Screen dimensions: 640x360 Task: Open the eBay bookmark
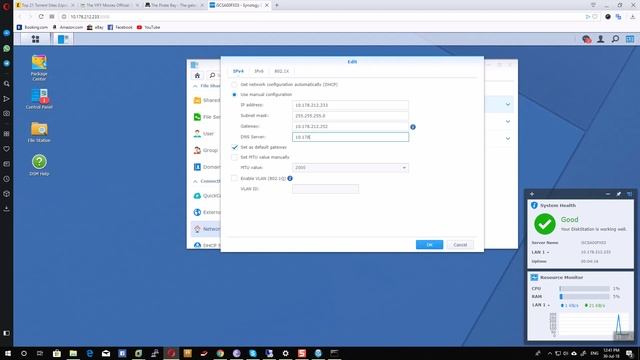95,27
